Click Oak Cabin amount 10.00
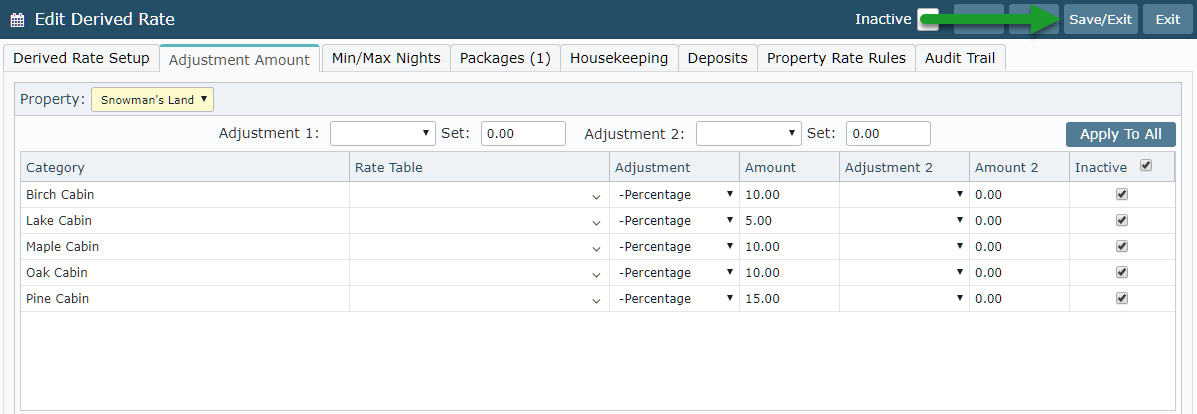1197x414 pixels. point(789,273)
